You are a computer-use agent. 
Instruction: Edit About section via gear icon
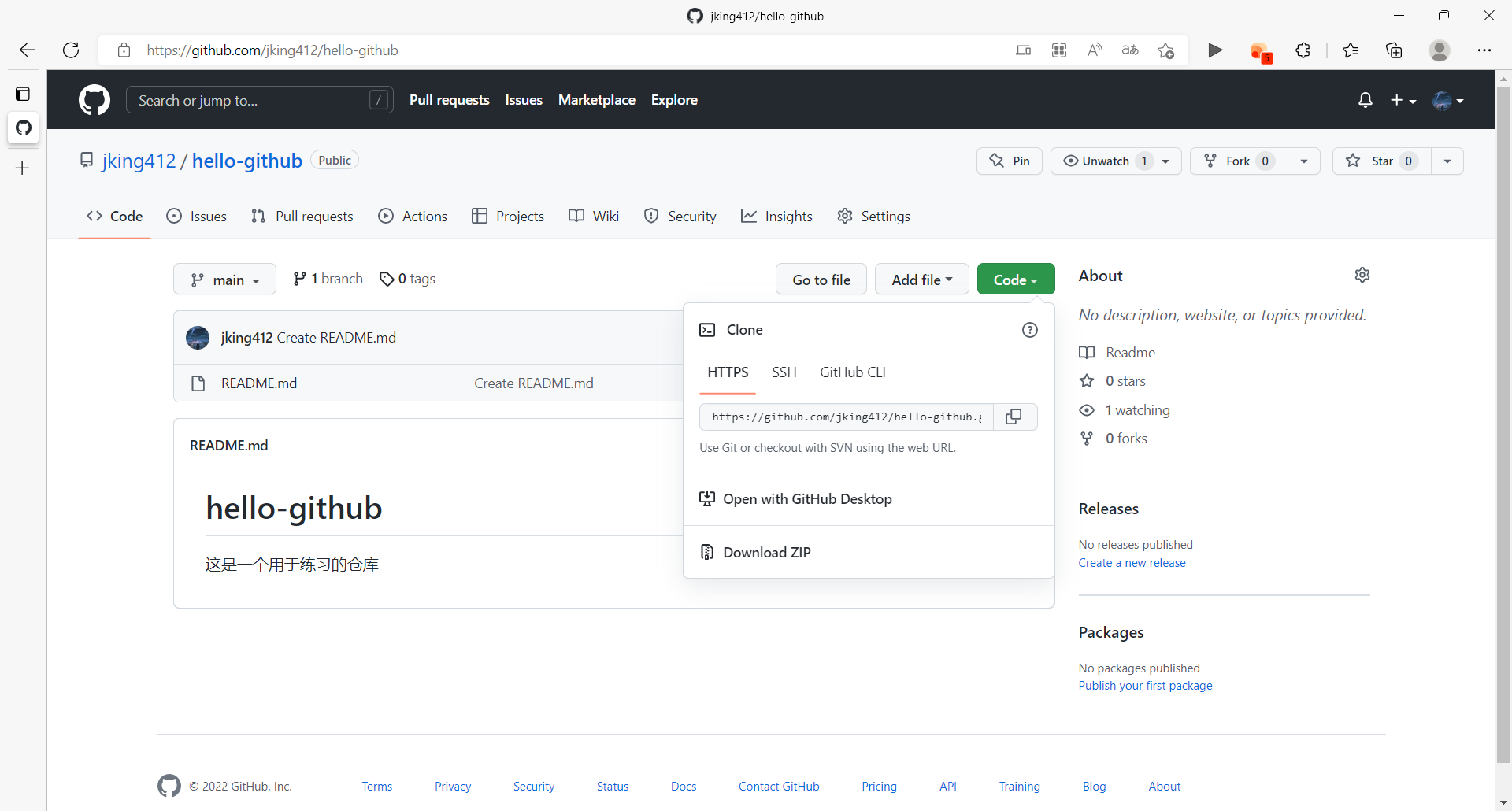[1362, 275]
